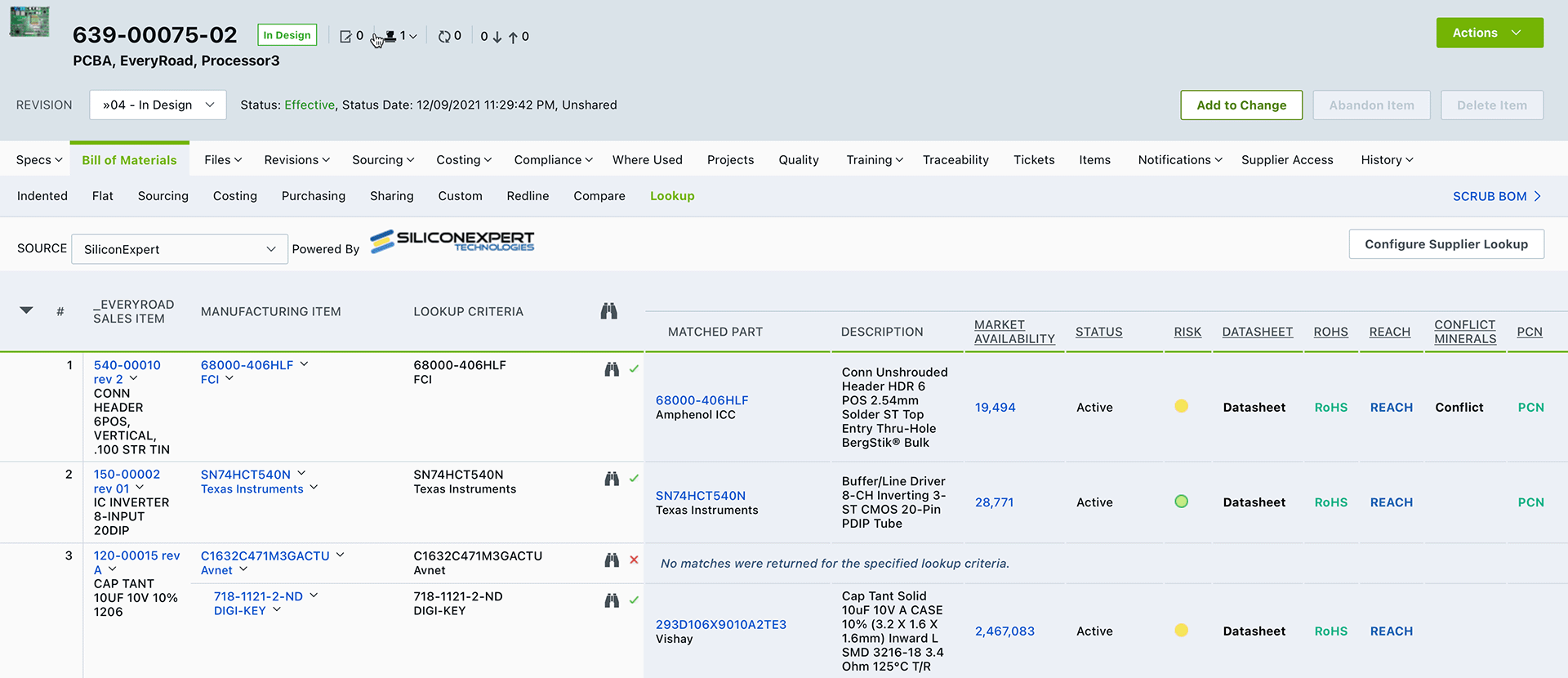1568x678 pixels.
Task: Sort by the Market Availability column header
Action: coord(1014,332)
